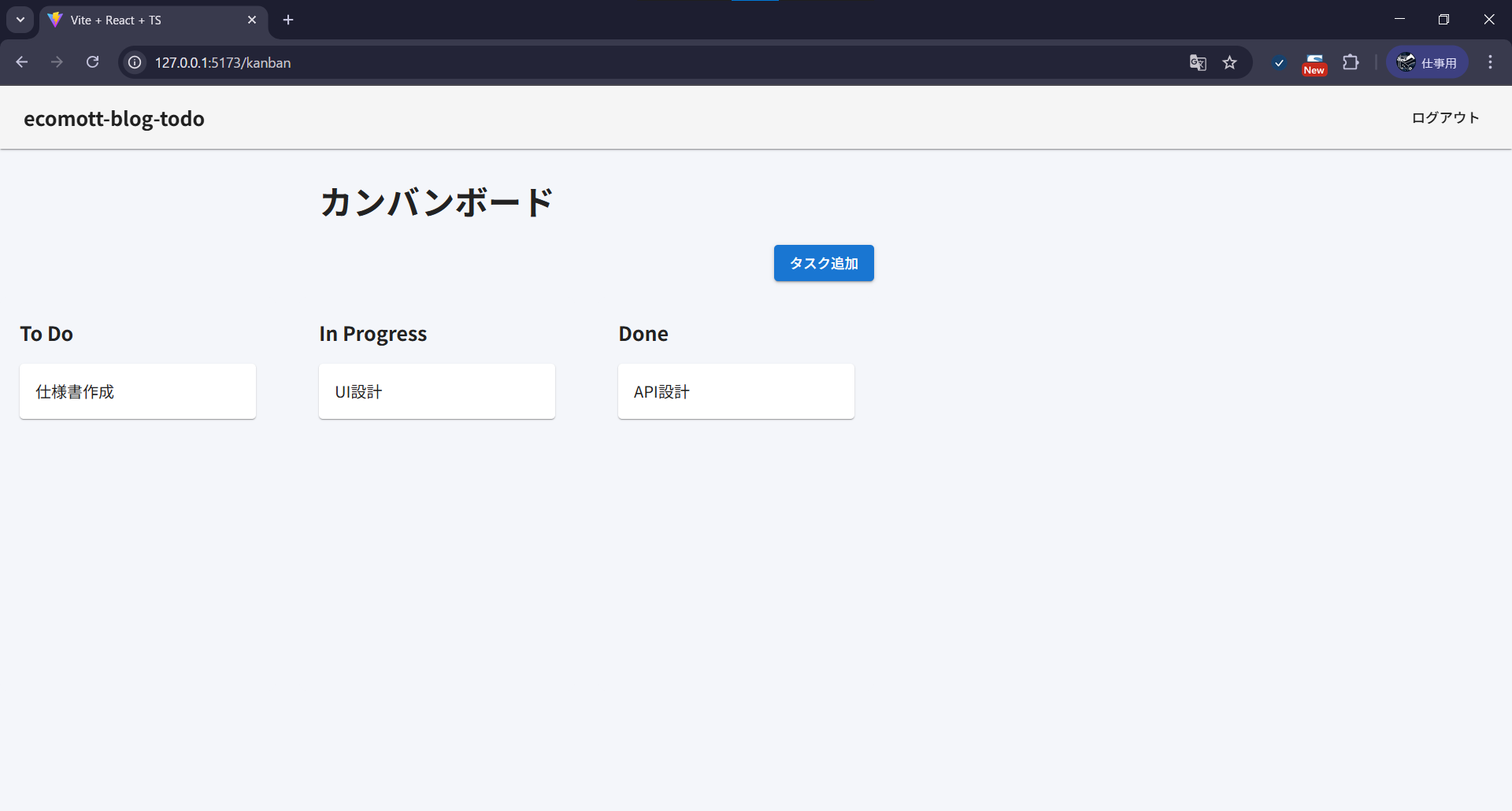Click the browser forward arrow
Image resolution: width=1512 pixels, height=811 pixels.
[x=57, y=62]
